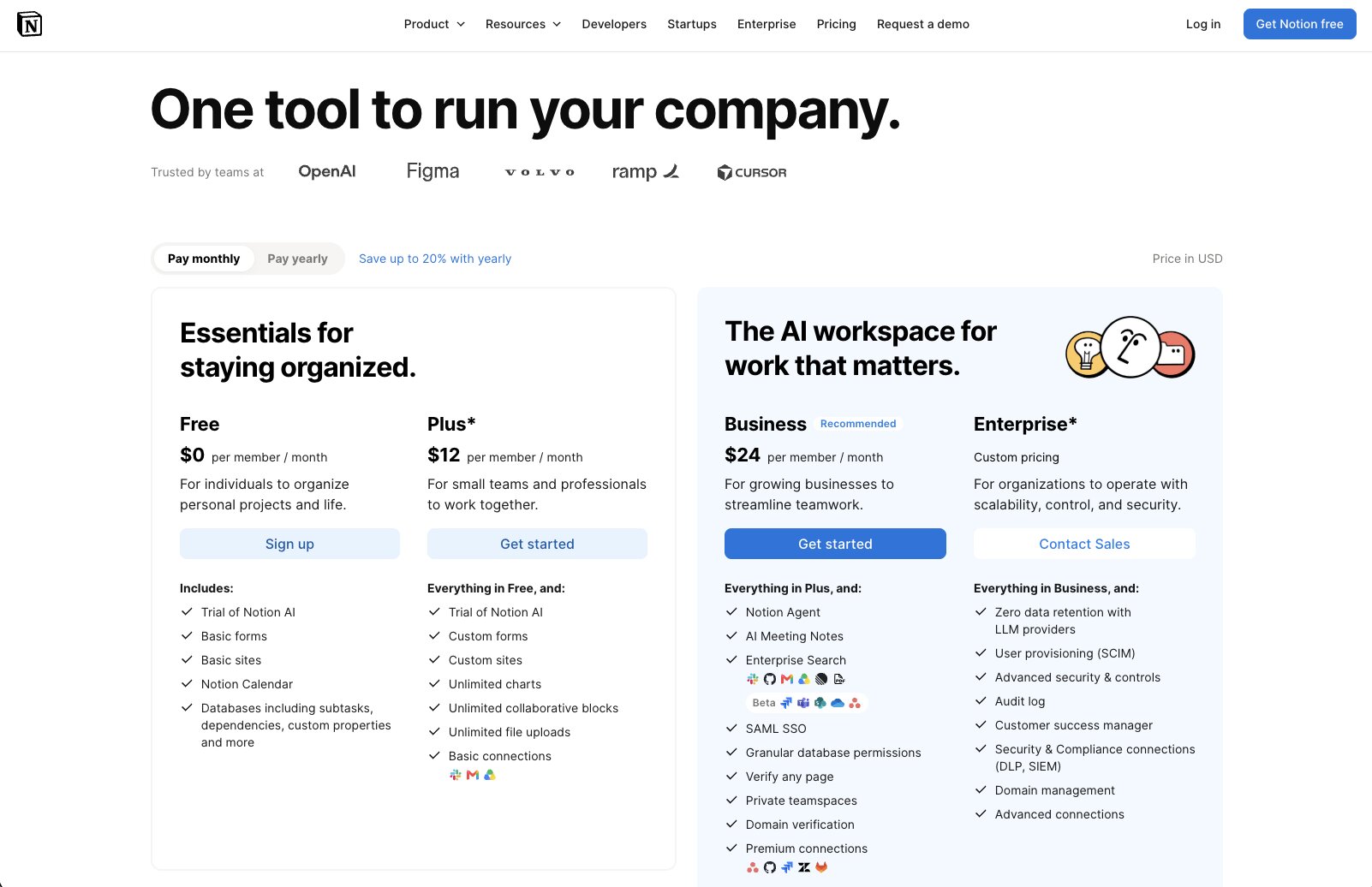Click the Slack icon under Basic connections

(456, 775)
